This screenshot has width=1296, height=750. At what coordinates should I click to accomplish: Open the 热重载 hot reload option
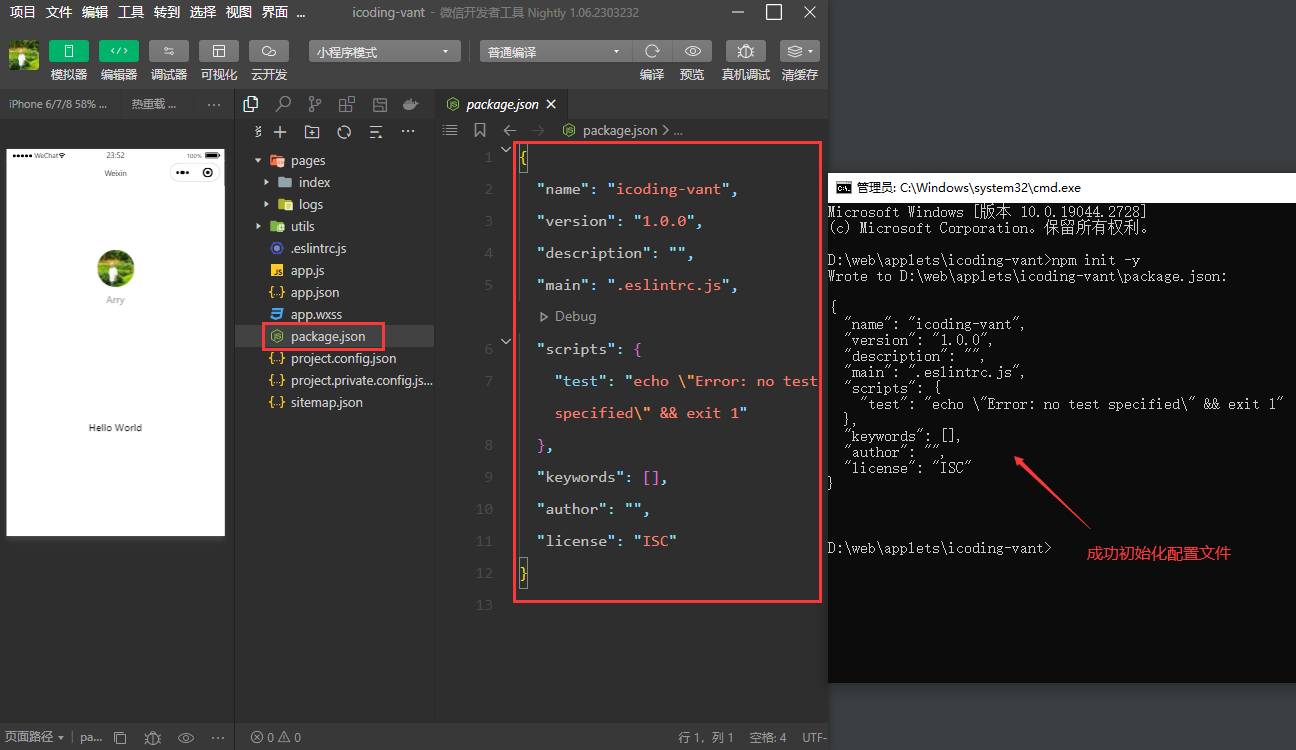155,104
